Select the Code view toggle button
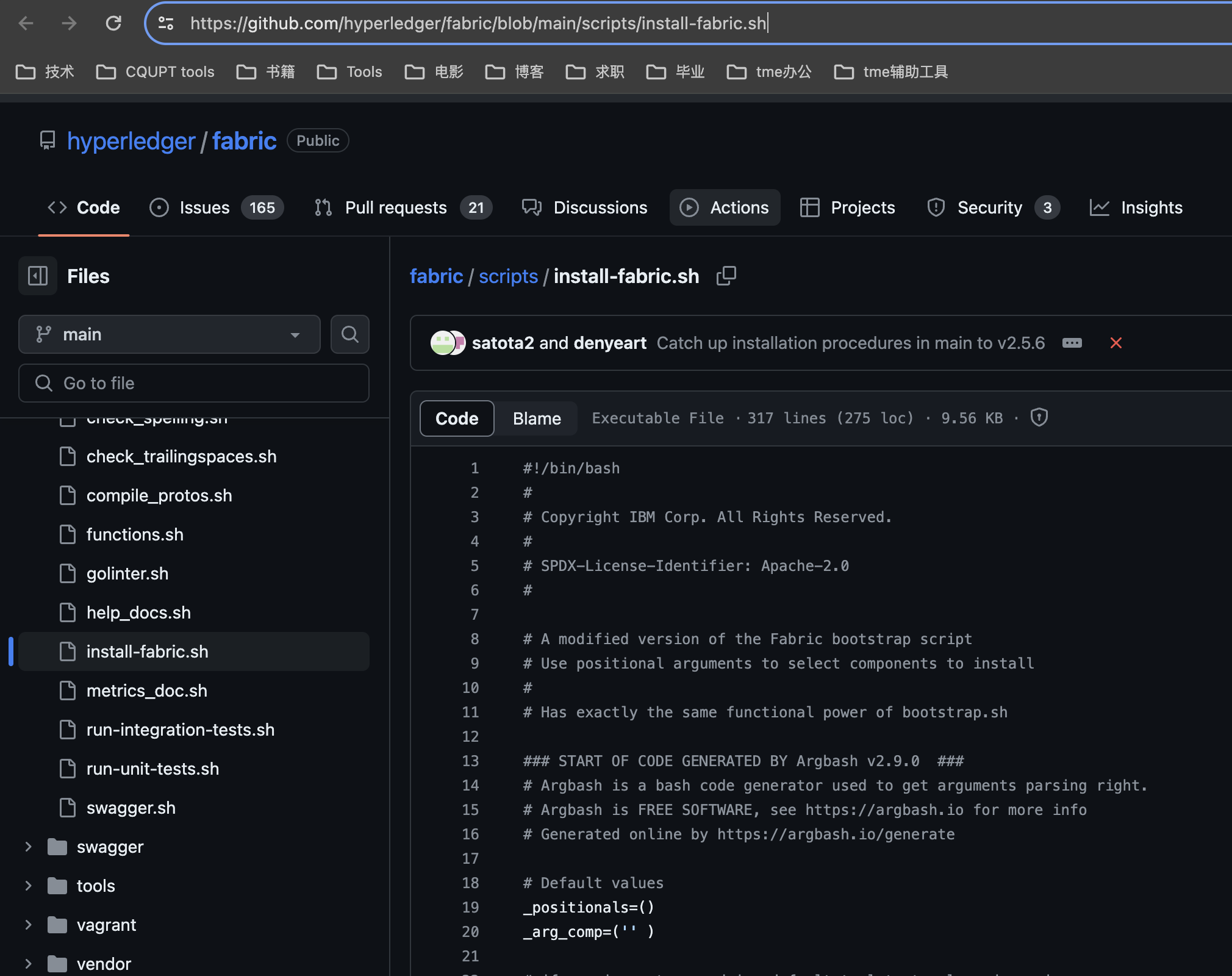Viewport: 1232px width, 976px height. click(457, 418)
